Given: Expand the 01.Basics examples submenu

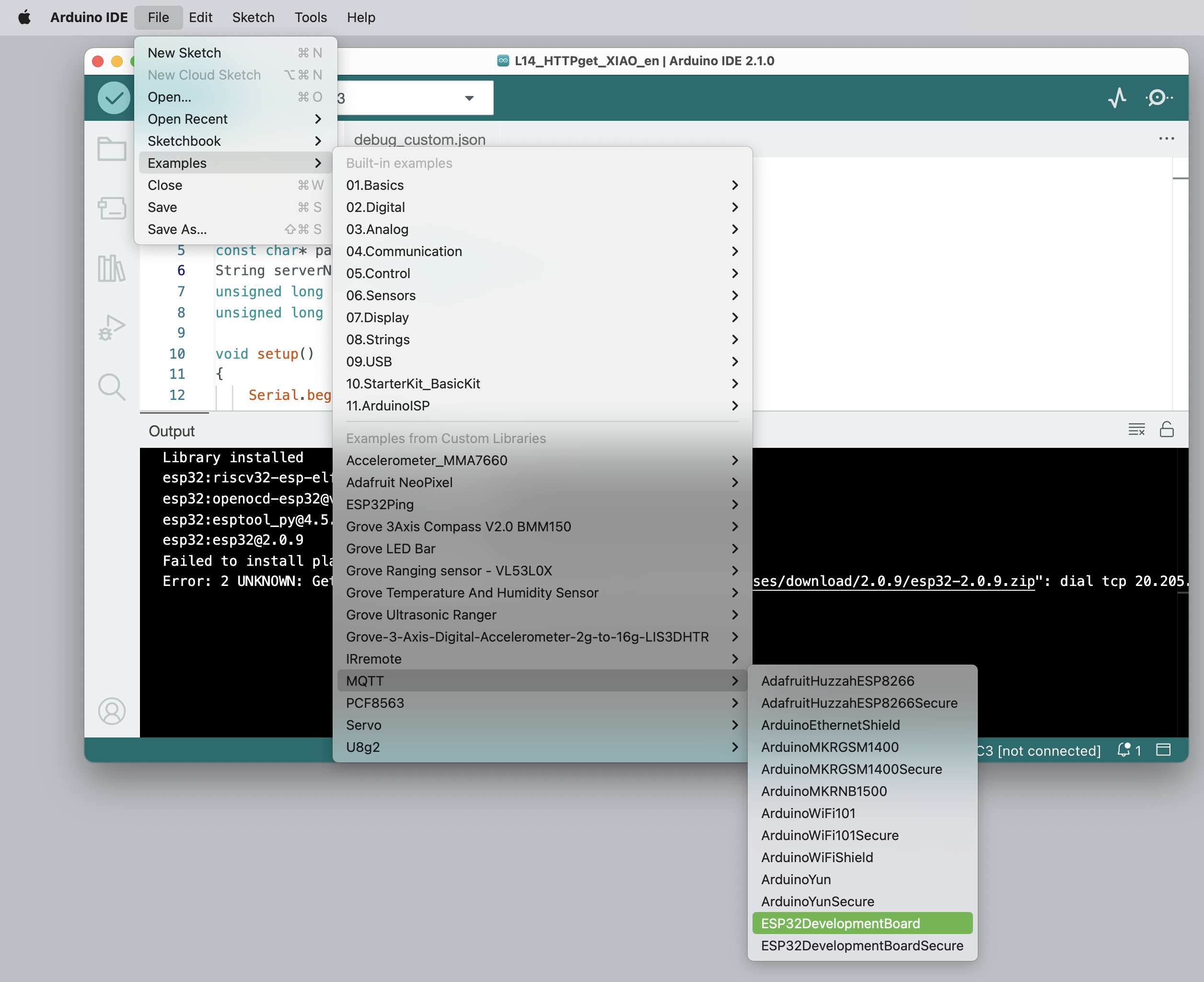Looking at the screenshot, I should point(543,185).
